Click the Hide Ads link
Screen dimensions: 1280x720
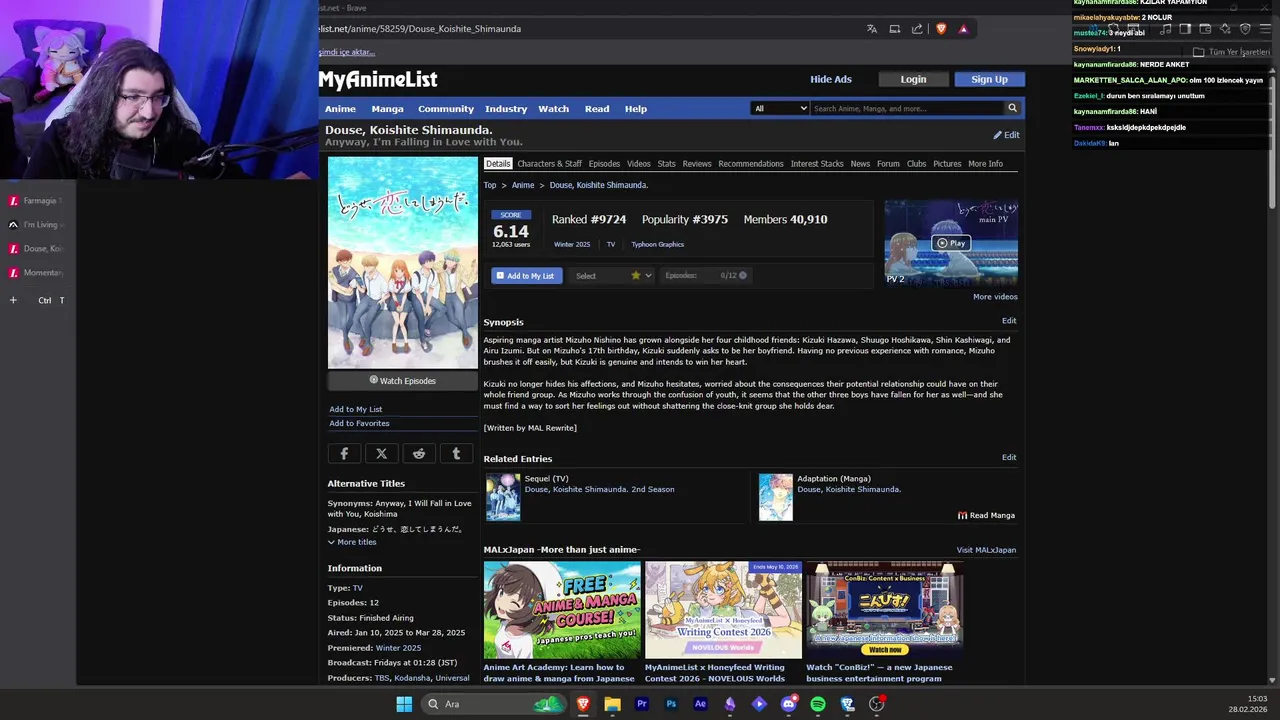(831, 79)
